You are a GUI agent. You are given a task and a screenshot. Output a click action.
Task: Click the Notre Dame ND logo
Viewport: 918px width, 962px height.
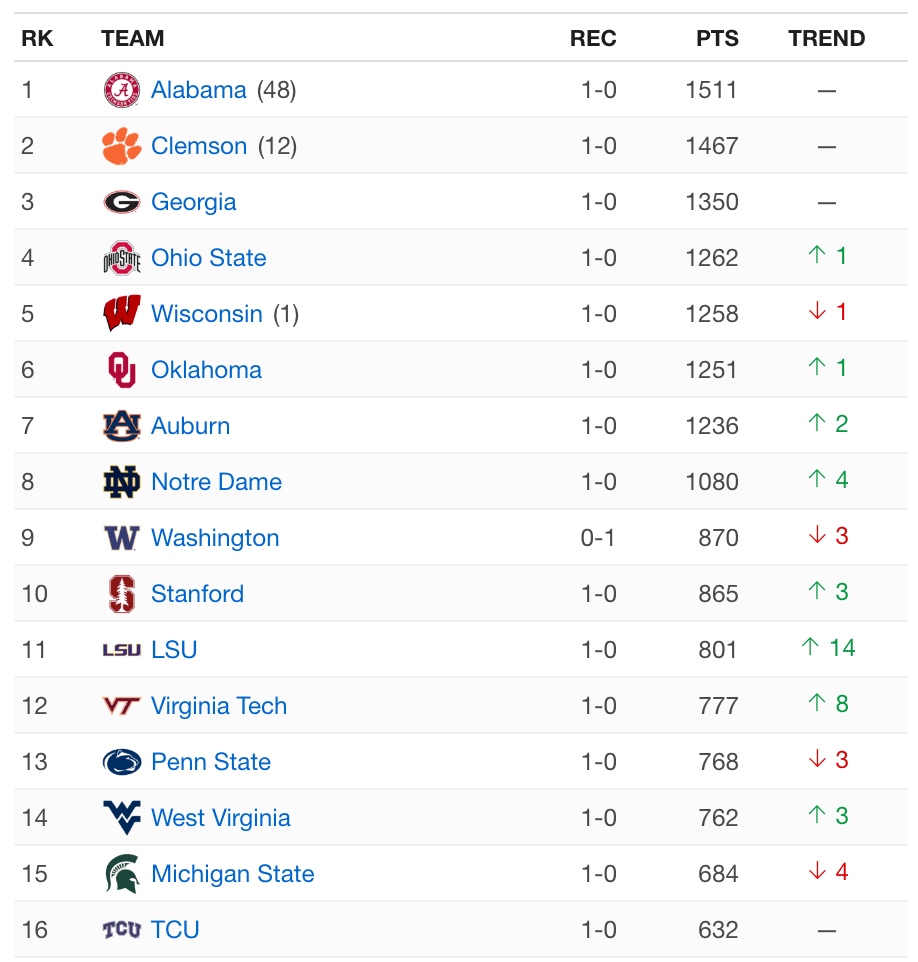click(122, 482)
